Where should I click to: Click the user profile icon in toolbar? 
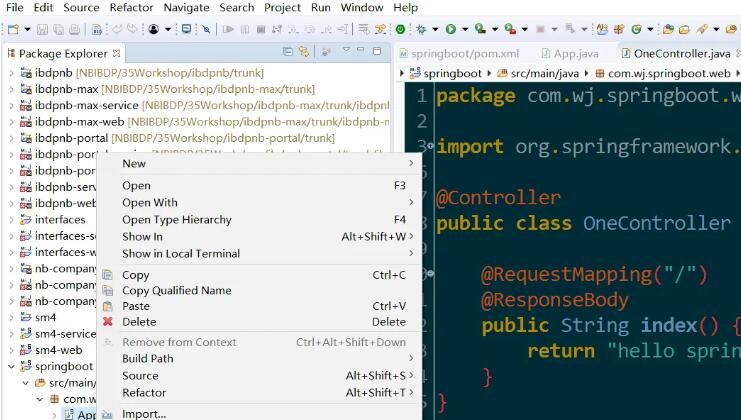pos(154,29)
